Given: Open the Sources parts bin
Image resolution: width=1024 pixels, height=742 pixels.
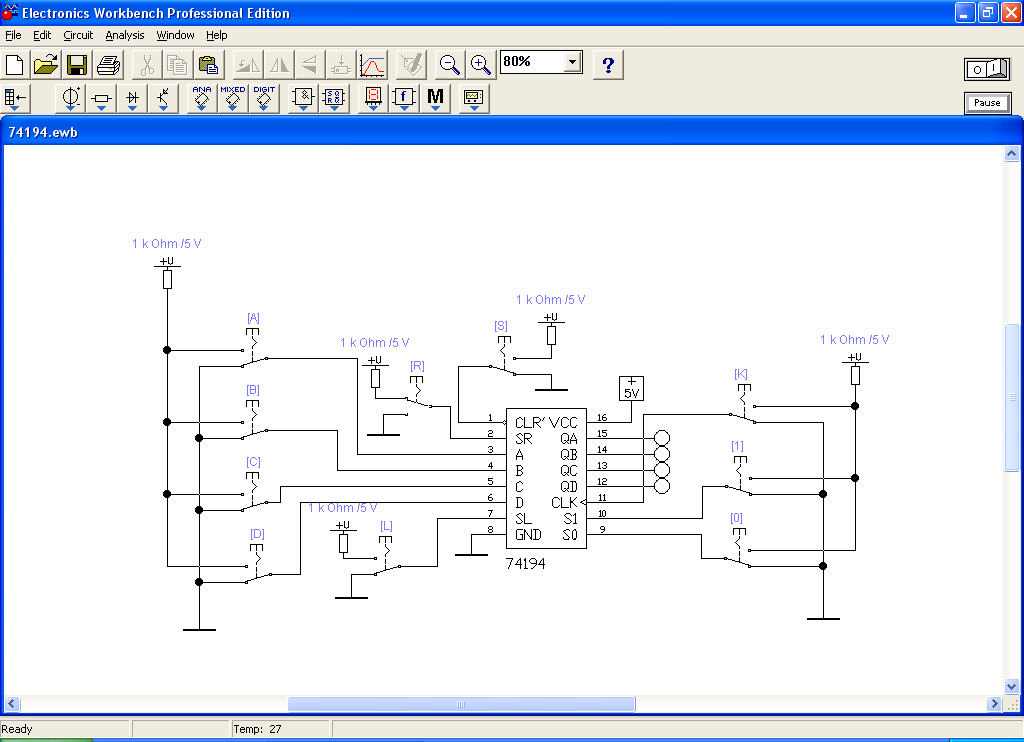Looking at the screenshot, I should coord(71,99).
